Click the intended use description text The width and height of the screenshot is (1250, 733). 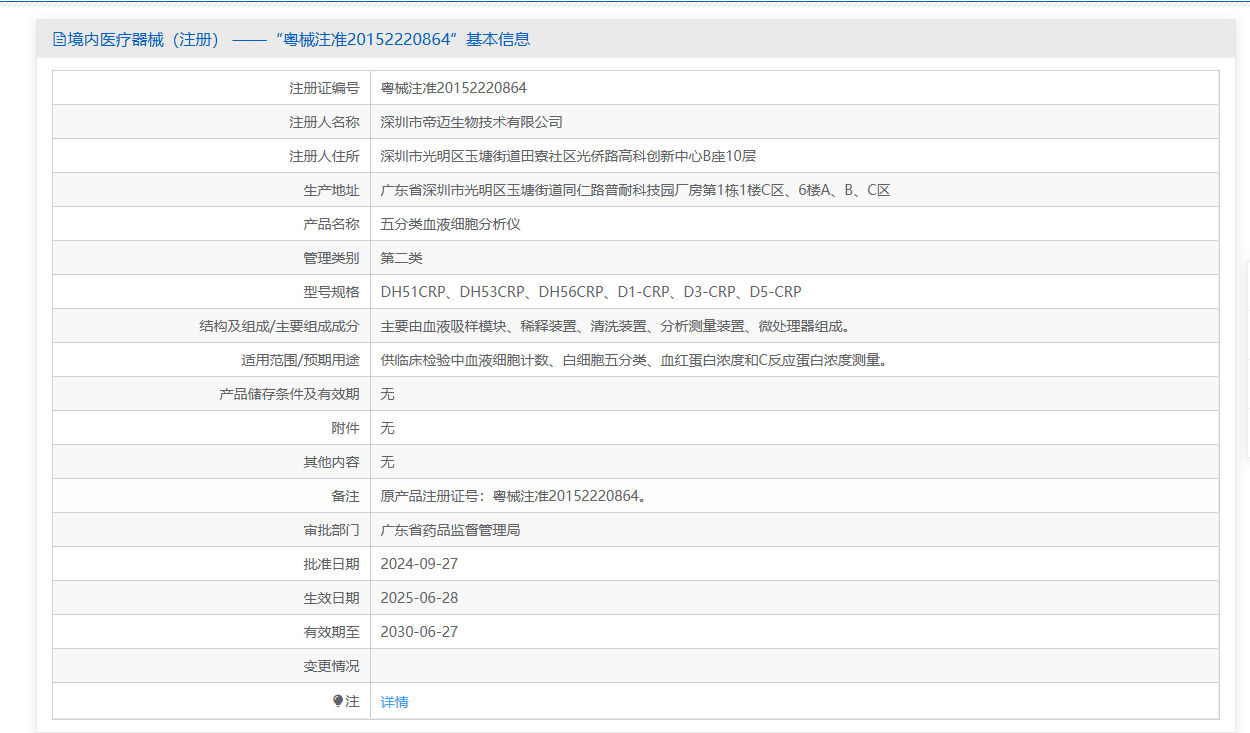pyautogui.click(x=633, y=360)
